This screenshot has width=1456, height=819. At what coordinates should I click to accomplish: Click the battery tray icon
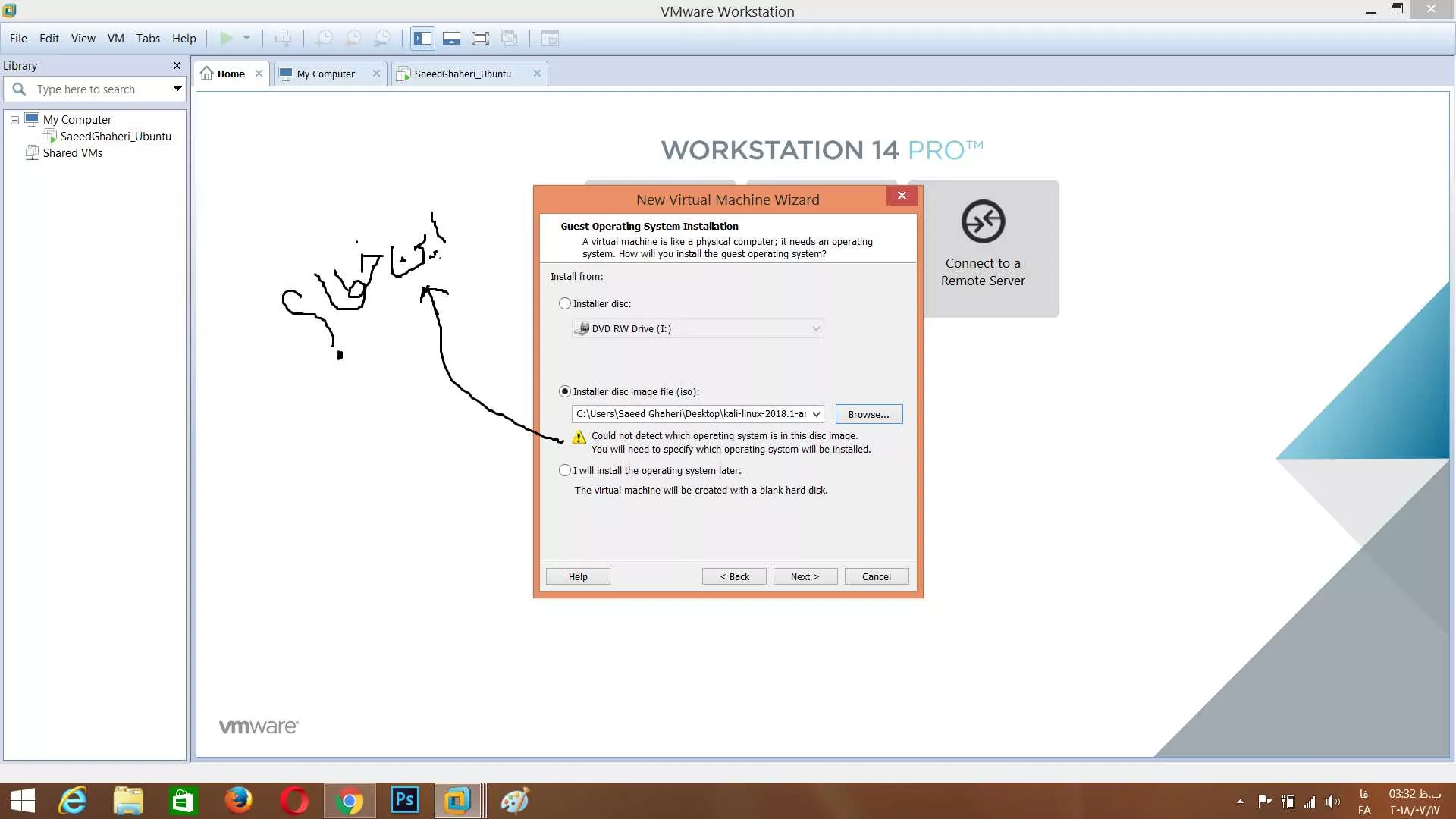tap(1288, 802)
